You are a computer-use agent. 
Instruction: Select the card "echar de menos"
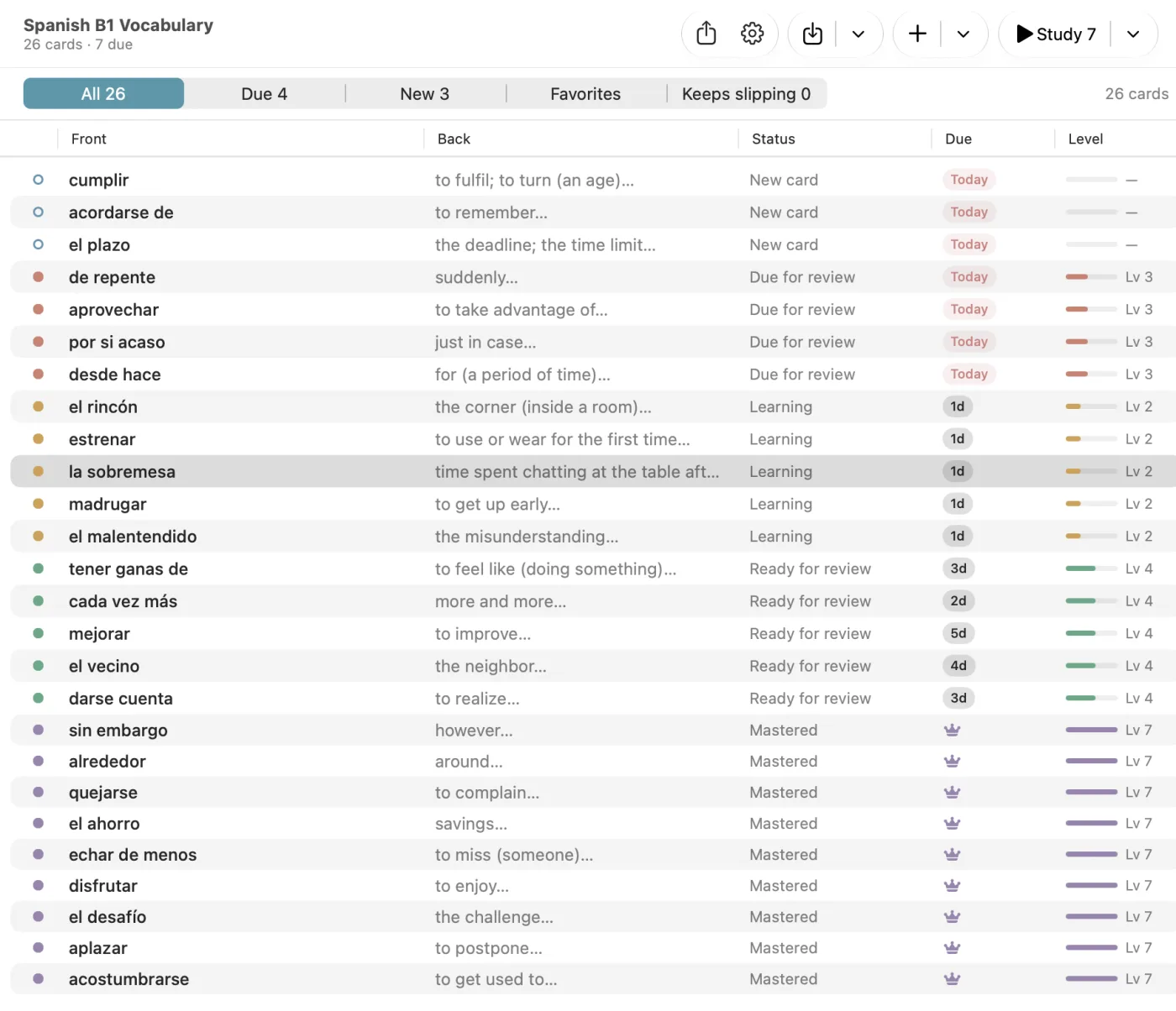[x=593, y=855]
